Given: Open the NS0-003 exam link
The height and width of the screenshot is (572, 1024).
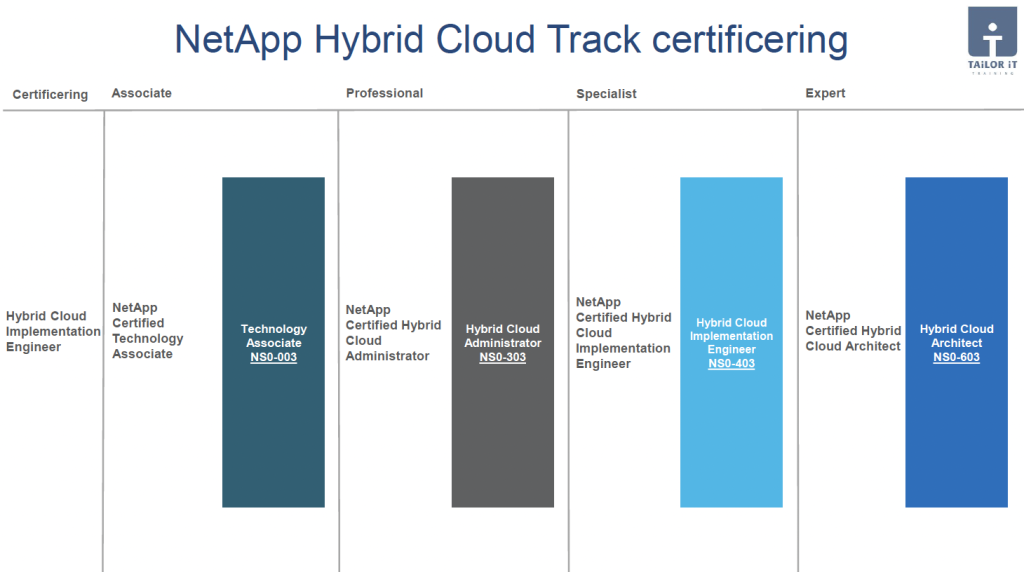Looking at the screenshot, I should tap(274, 357).
